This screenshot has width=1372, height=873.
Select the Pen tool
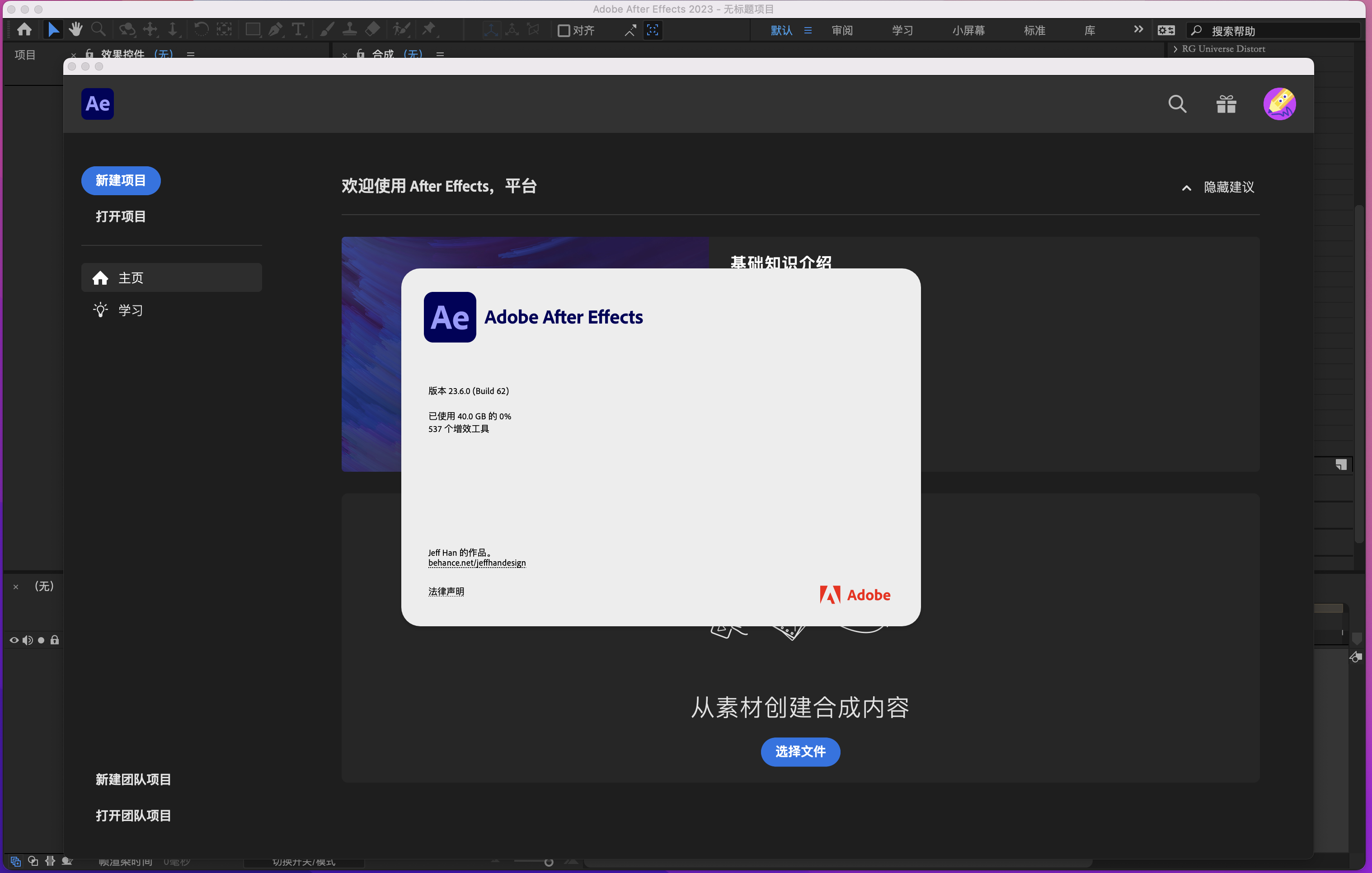click(x=276, y=30)
